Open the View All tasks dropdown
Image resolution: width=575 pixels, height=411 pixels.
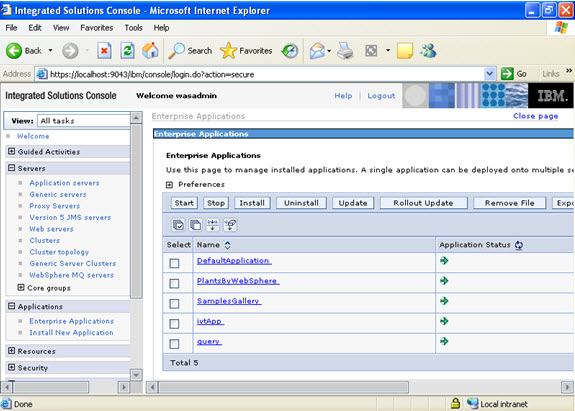(84, 121)
